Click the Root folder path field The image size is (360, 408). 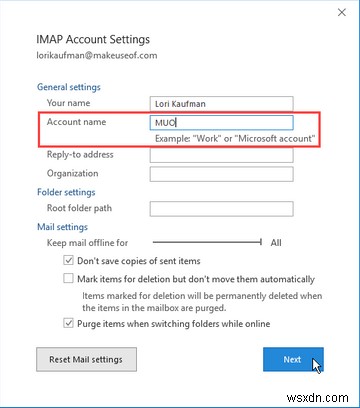point(222,209)
